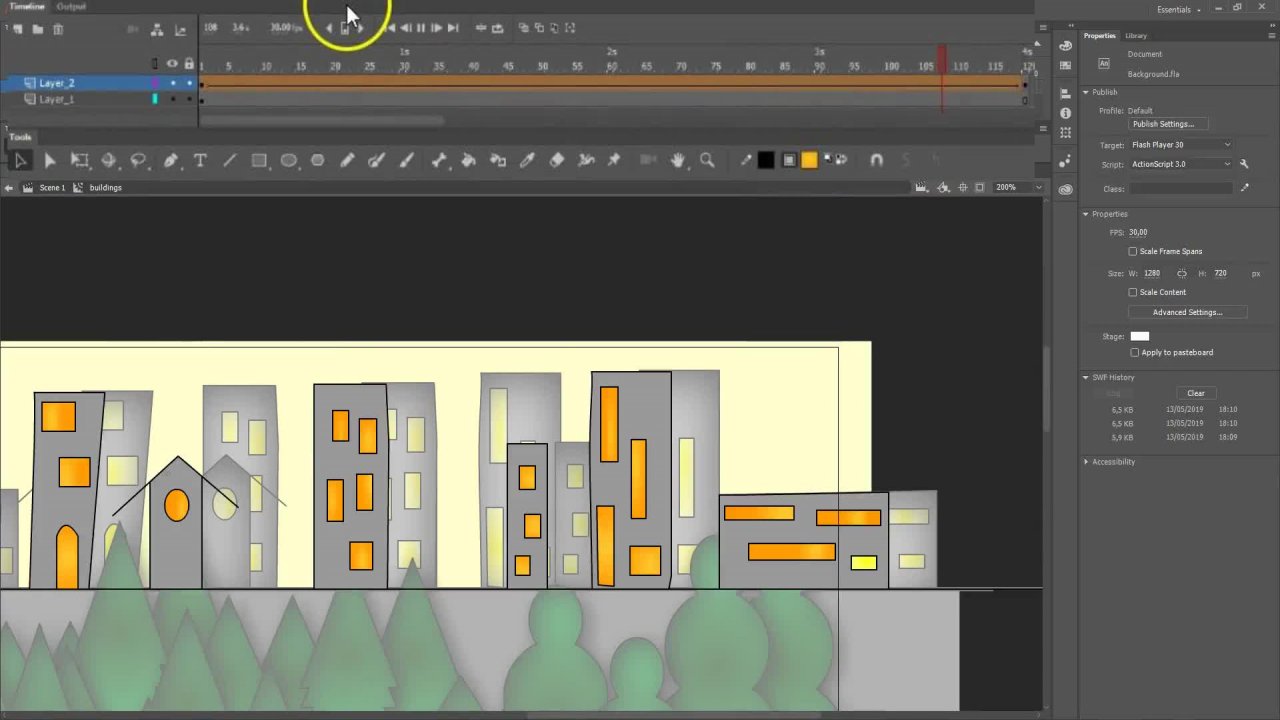Toggle lock dot for Layer_2
The width and height of the screenshot is (1280, 720).
189,83
